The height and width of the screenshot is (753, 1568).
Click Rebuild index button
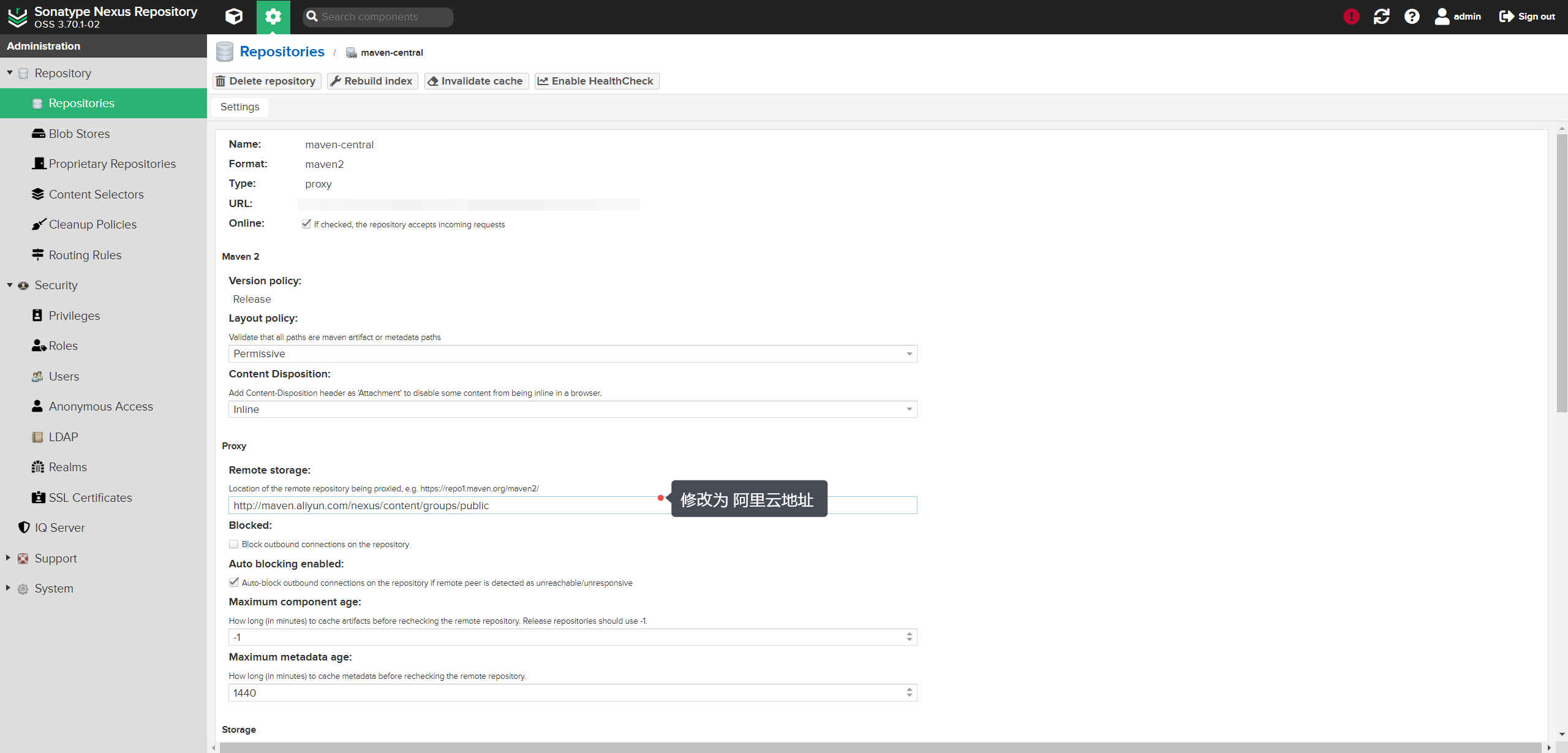point(372,81)
